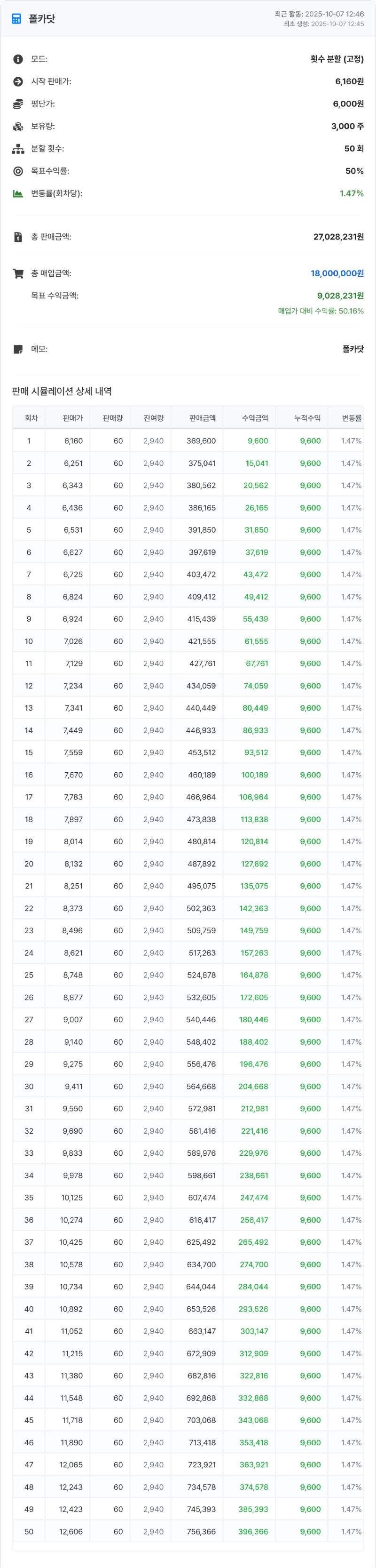This screenshot has width=376, height=1568.
Task: Click the cubes icon beside 보유량
Action: (x=18, y=127)
